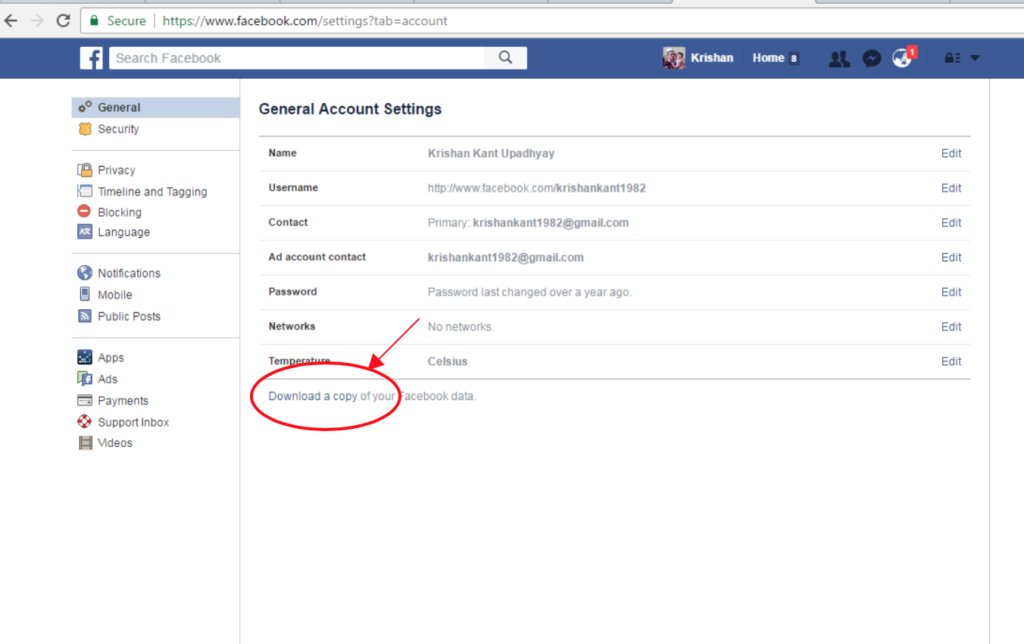This screenshot has height=644, width=1024.
Task: Click Password last changed text
Action: (x=530, y=292)
